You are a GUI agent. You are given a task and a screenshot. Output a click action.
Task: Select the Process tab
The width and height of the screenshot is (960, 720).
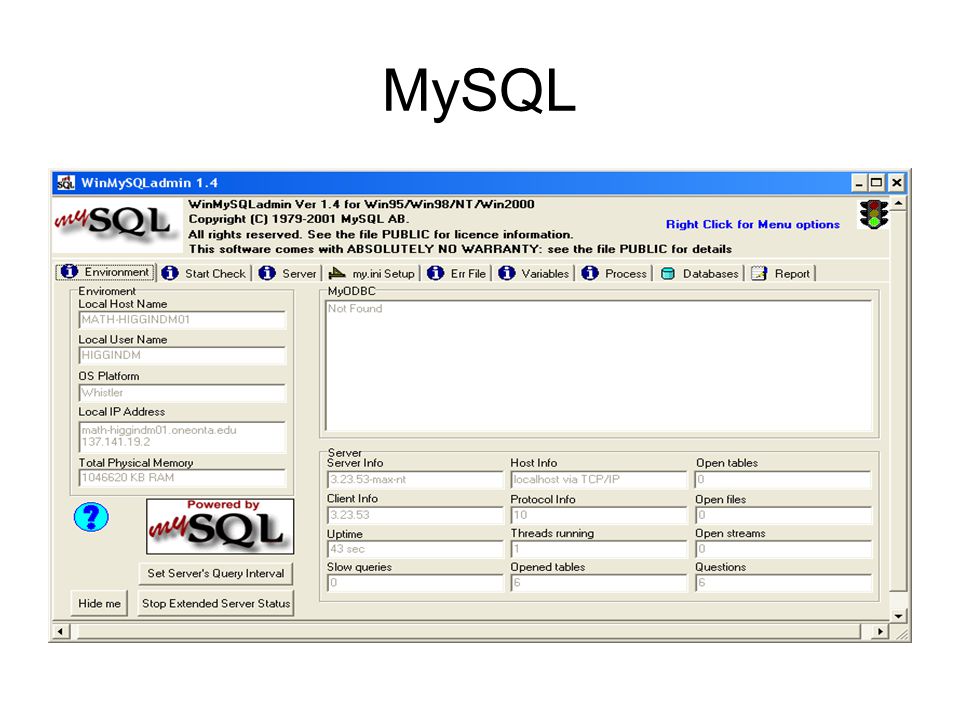coord(614,273)
